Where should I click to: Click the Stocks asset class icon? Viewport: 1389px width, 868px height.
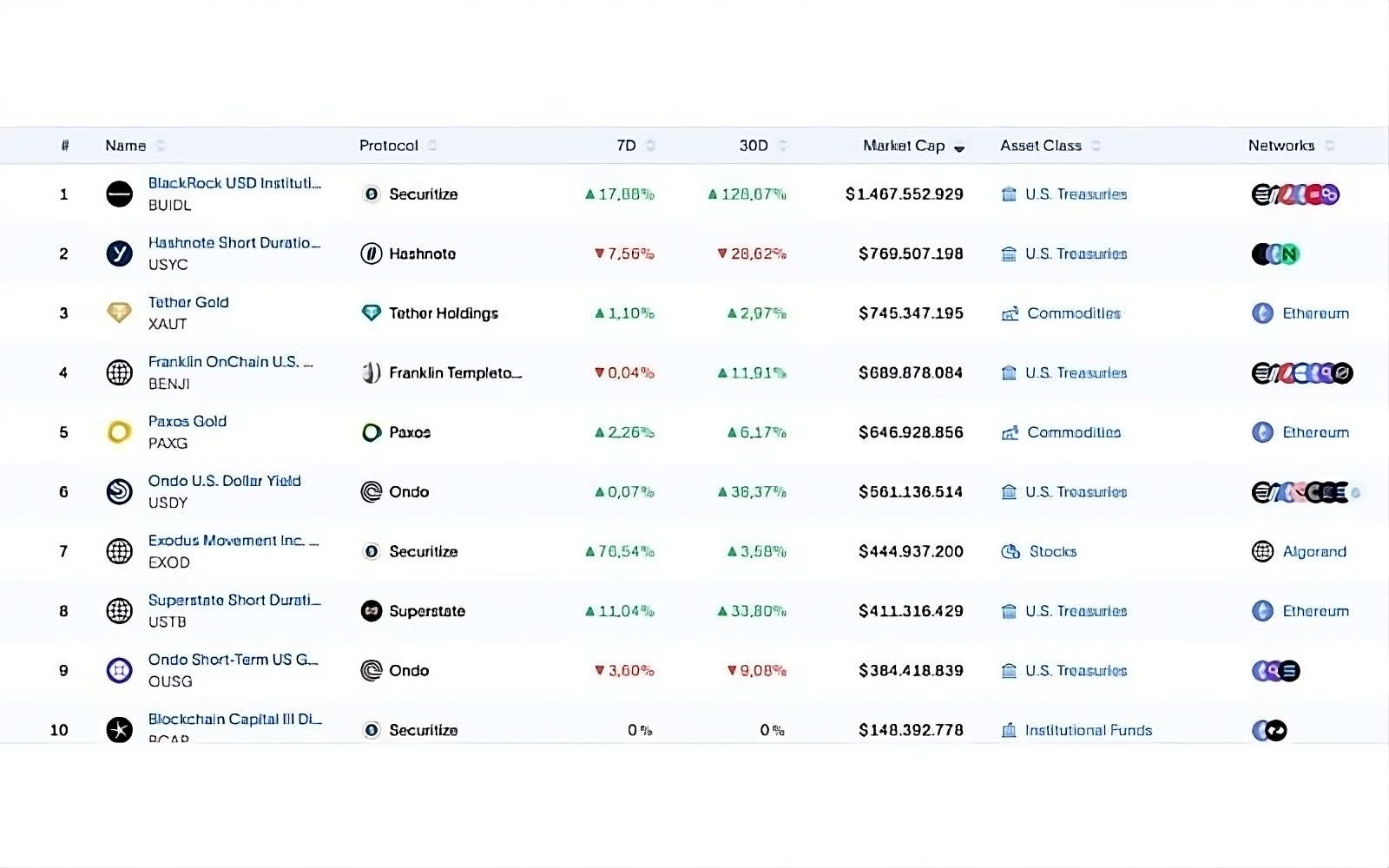(1010, 551)
